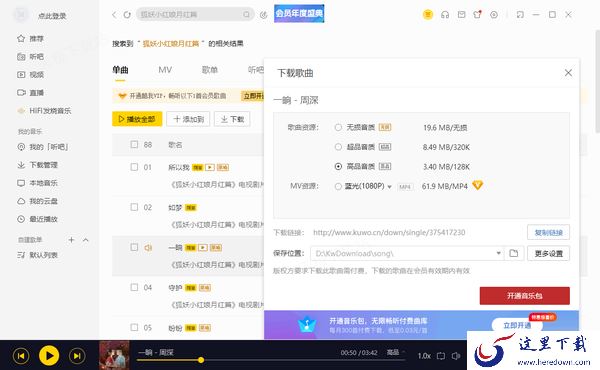The width and height of the screenshot is (600, 370).
Task: Select 无损音质 lossless quality radio
Action: pos(338,127)
